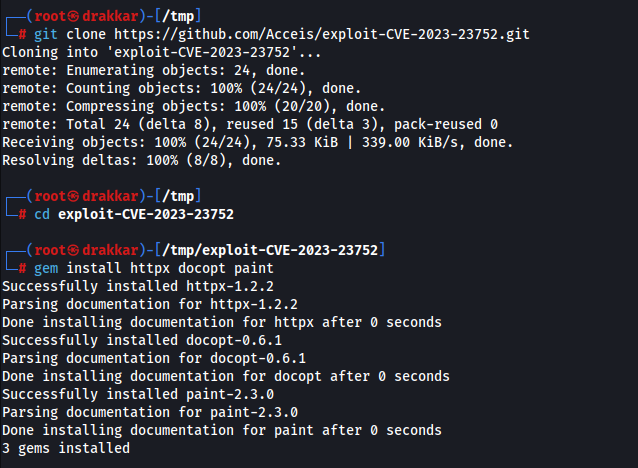Click the 'git' command in first prompt
The height and width of the screenshot is (468, 638).
click(46, 34)
